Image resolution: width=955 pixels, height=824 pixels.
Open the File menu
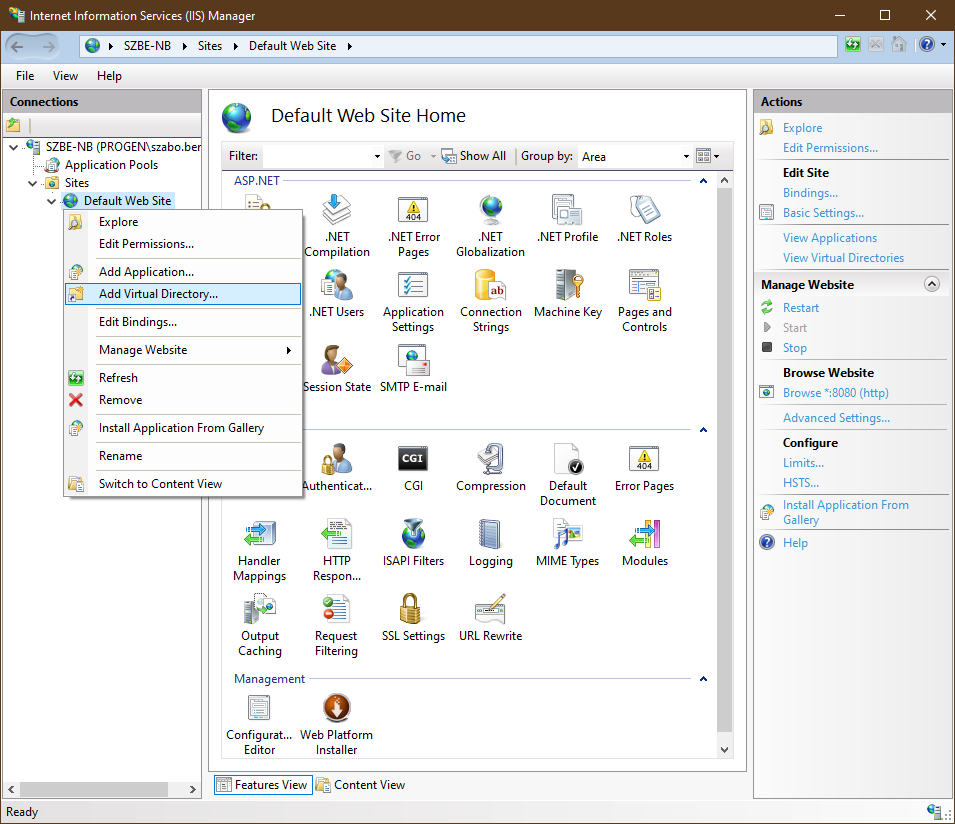click(x=25, y=76)
